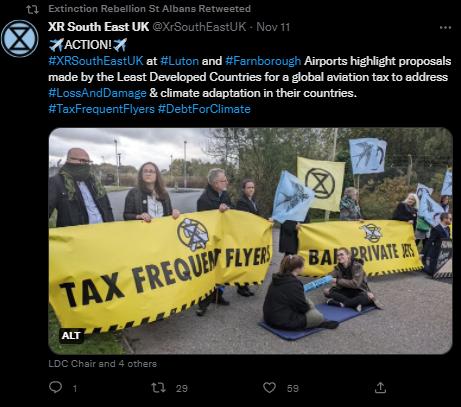Open the #DebtForClimate hashtag
Image resolution: width=461 pixels, height=407 pixels.
[204, 109]
